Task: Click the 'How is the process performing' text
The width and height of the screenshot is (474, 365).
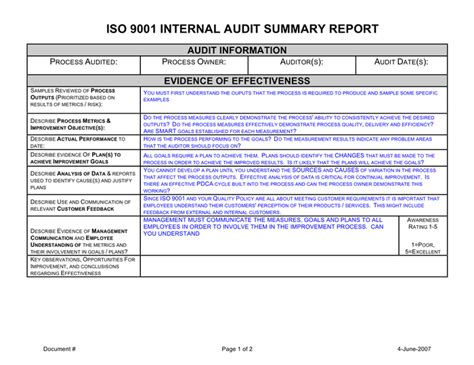Action: click(287, 142)
